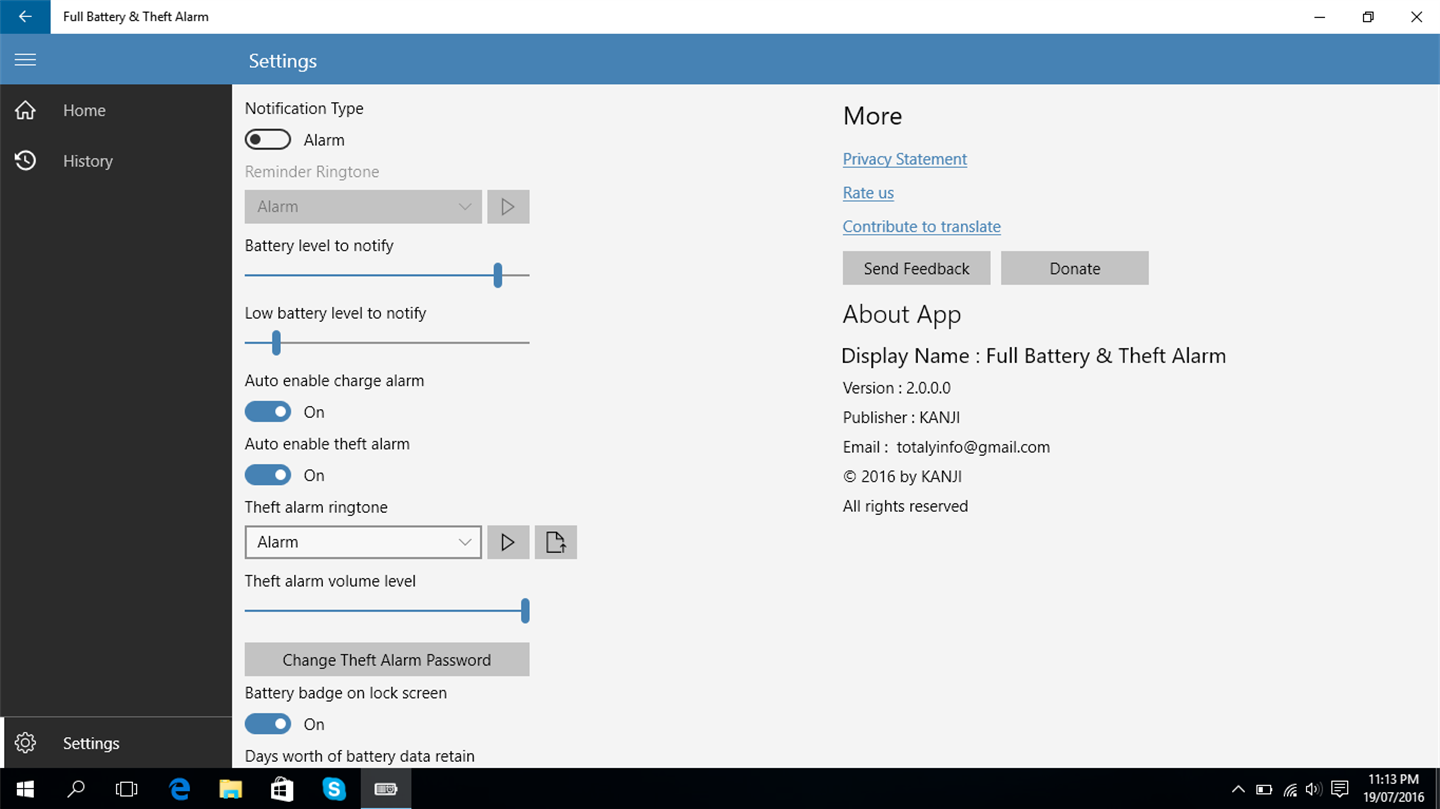Play the theft alarm ringtone preview
Viewport: 1440px width, 809px height.
click(508, 542)
